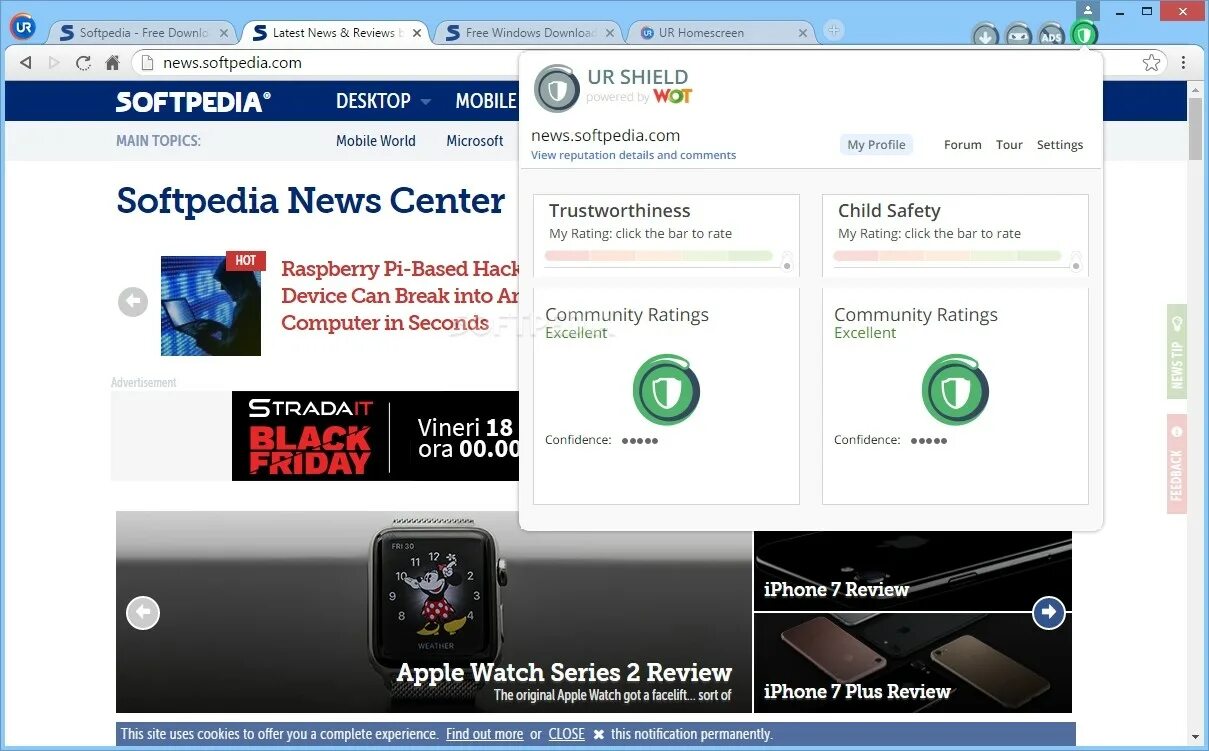Toggle the ninja privacy mode icon

tap(1018, 37)
